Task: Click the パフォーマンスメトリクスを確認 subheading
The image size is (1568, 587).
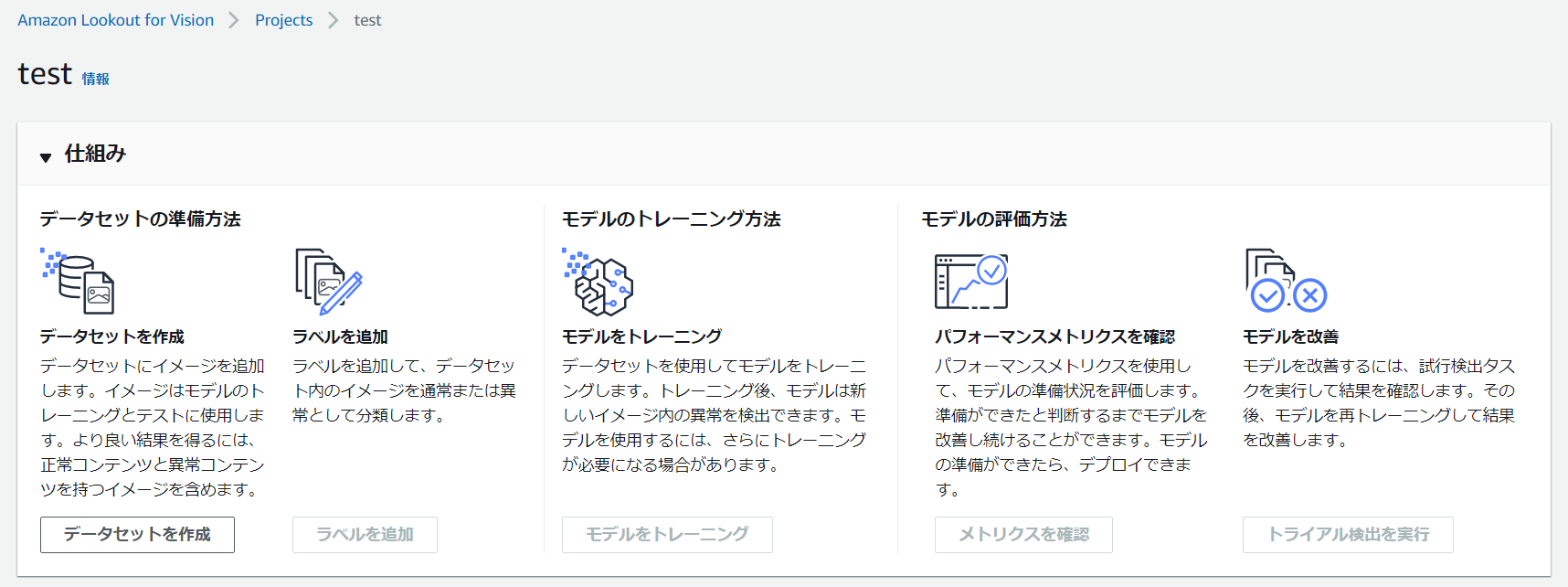Action: [1055, 336]
